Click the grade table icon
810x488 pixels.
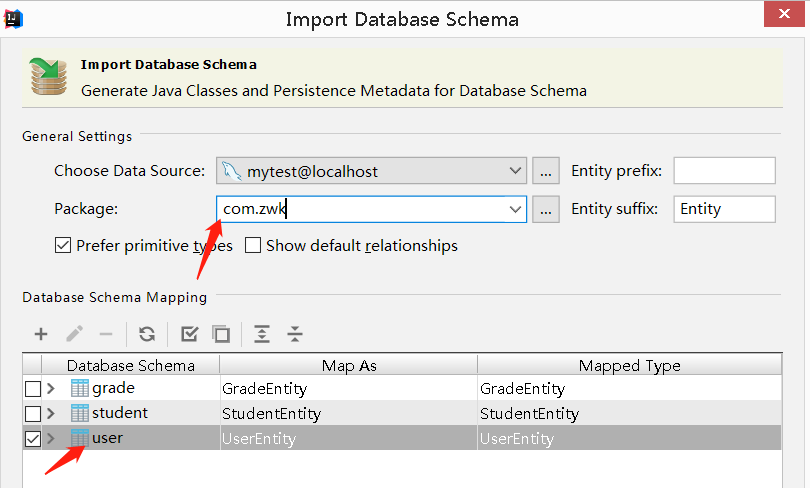click(x=80, y=388)
